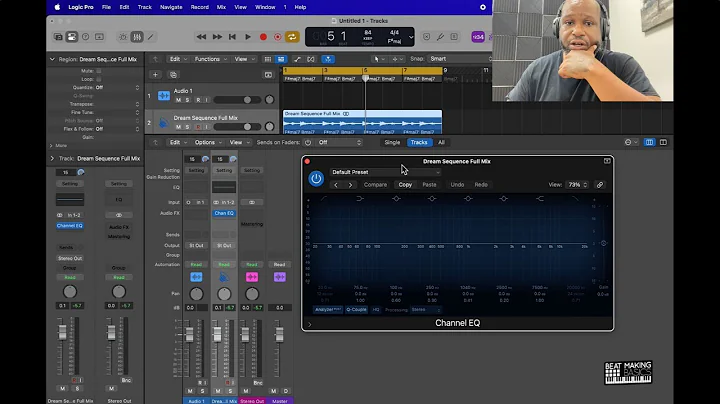The image size is (720, 404).
Task: Open the Mix menu
Action: (221, 7)
